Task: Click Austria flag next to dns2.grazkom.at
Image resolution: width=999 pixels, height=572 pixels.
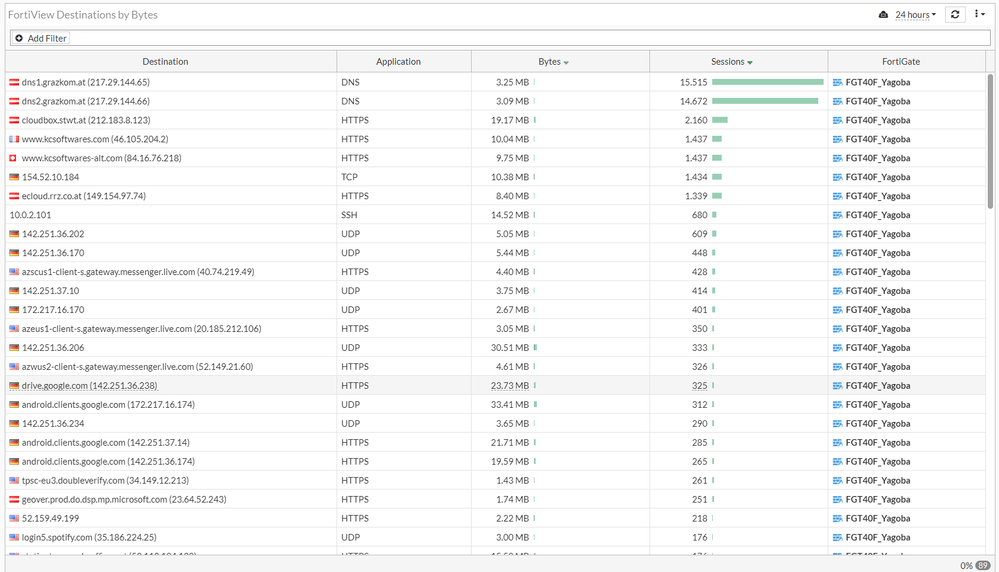Action: [14, 101]
